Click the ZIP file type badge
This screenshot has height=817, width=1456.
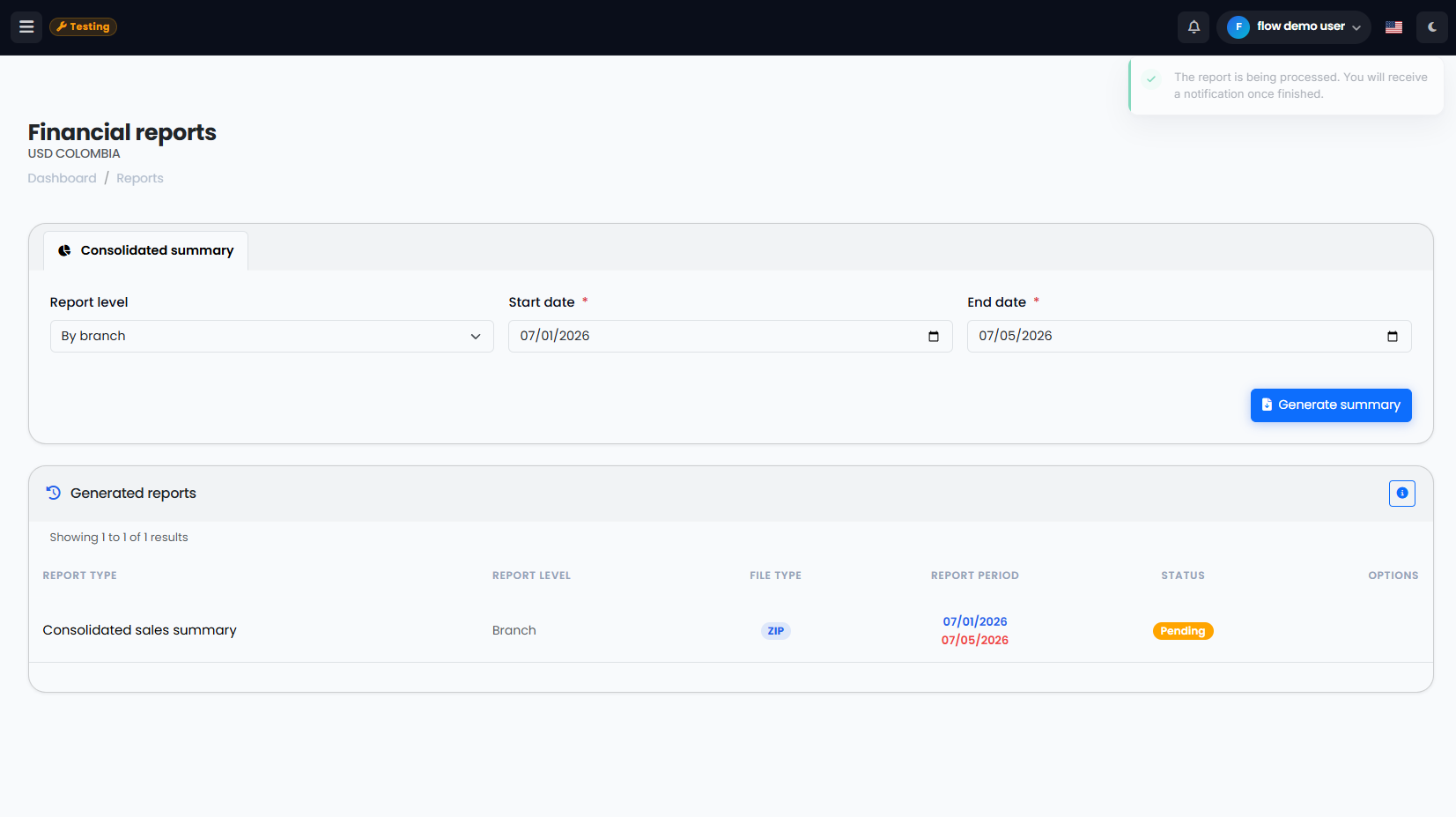776,631
